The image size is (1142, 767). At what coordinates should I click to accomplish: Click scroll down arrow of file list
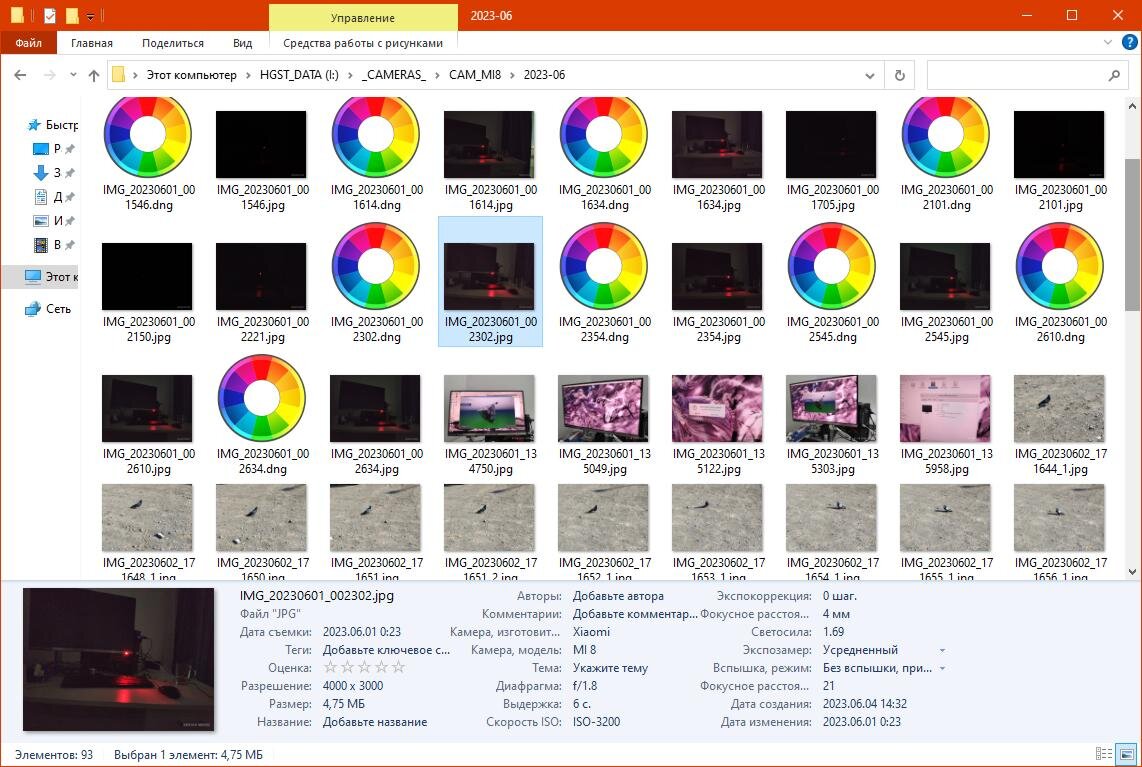point(1132,572)
